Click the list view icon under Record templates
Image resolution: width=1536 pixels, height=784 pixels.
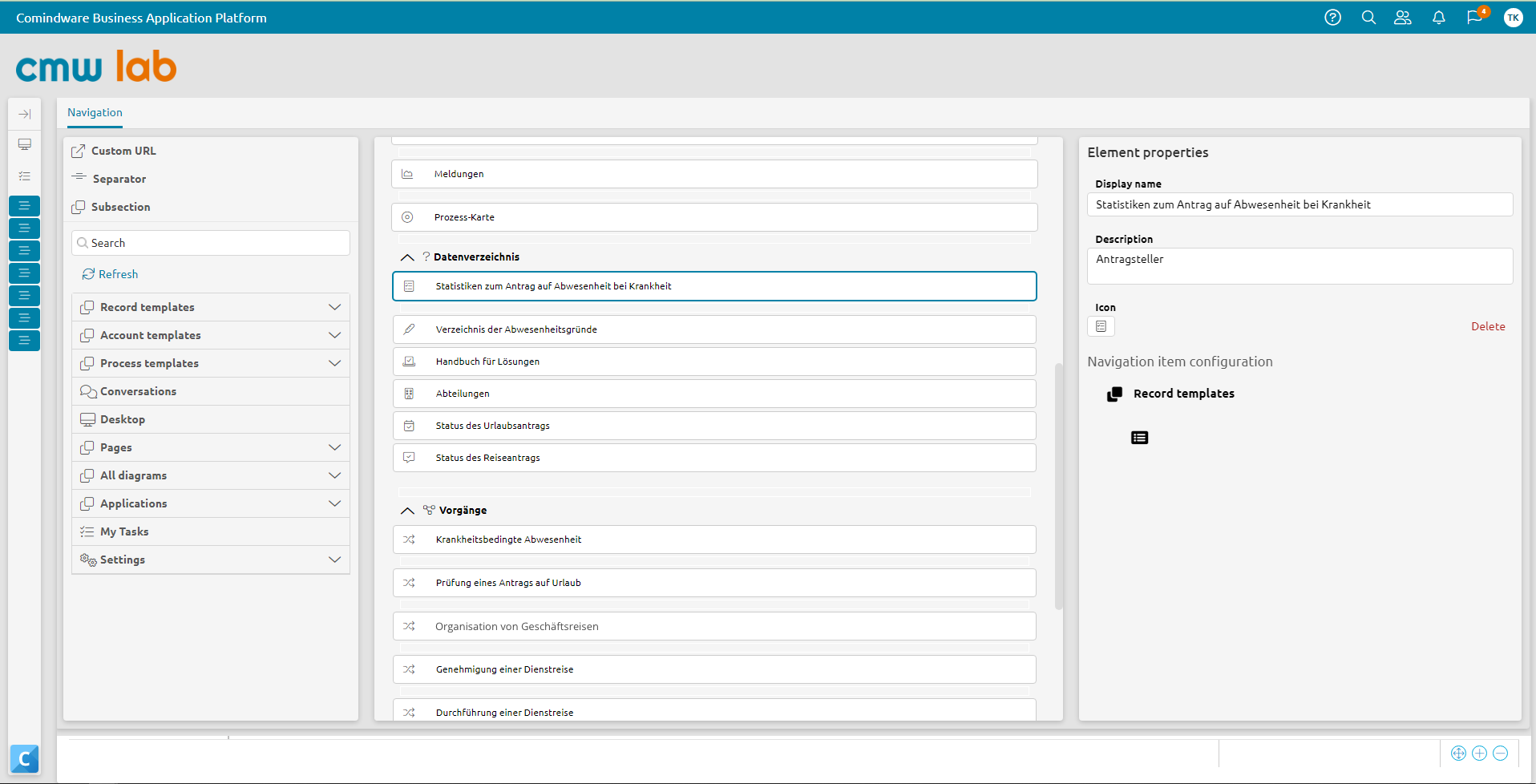pyautogui.click(x=1139, y=438)
